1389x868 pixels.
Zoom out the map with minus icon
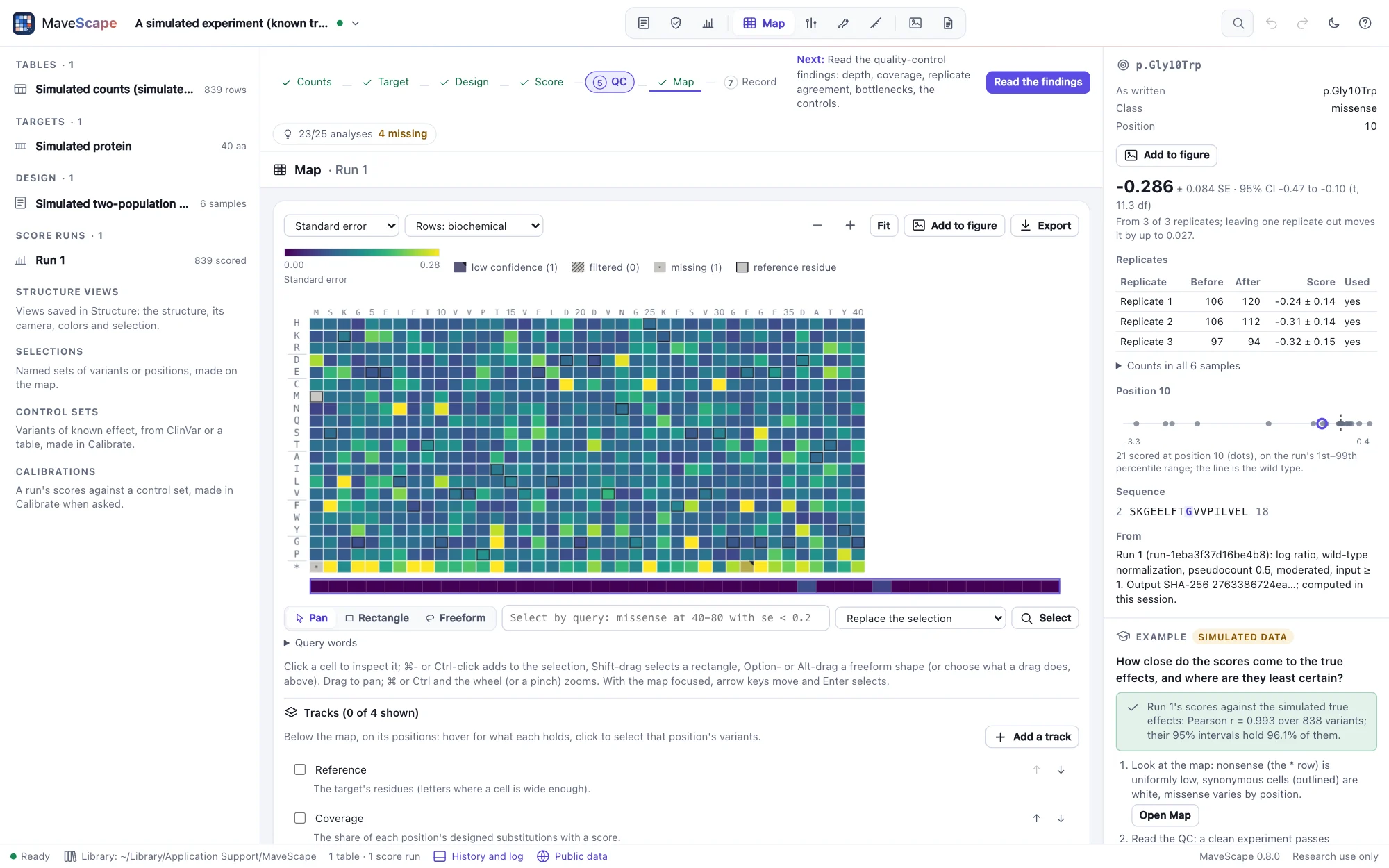817,225
